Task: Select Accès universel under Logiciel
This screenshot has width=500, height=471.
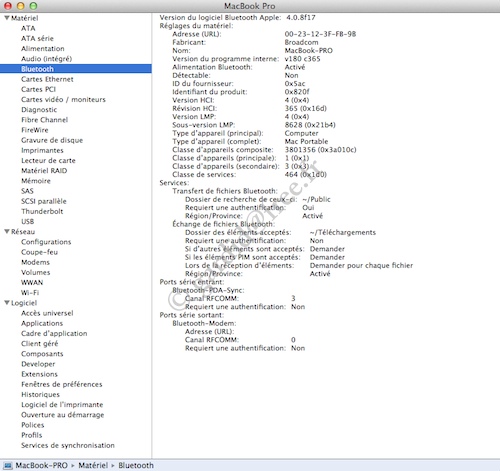Action: pos(47,313)
